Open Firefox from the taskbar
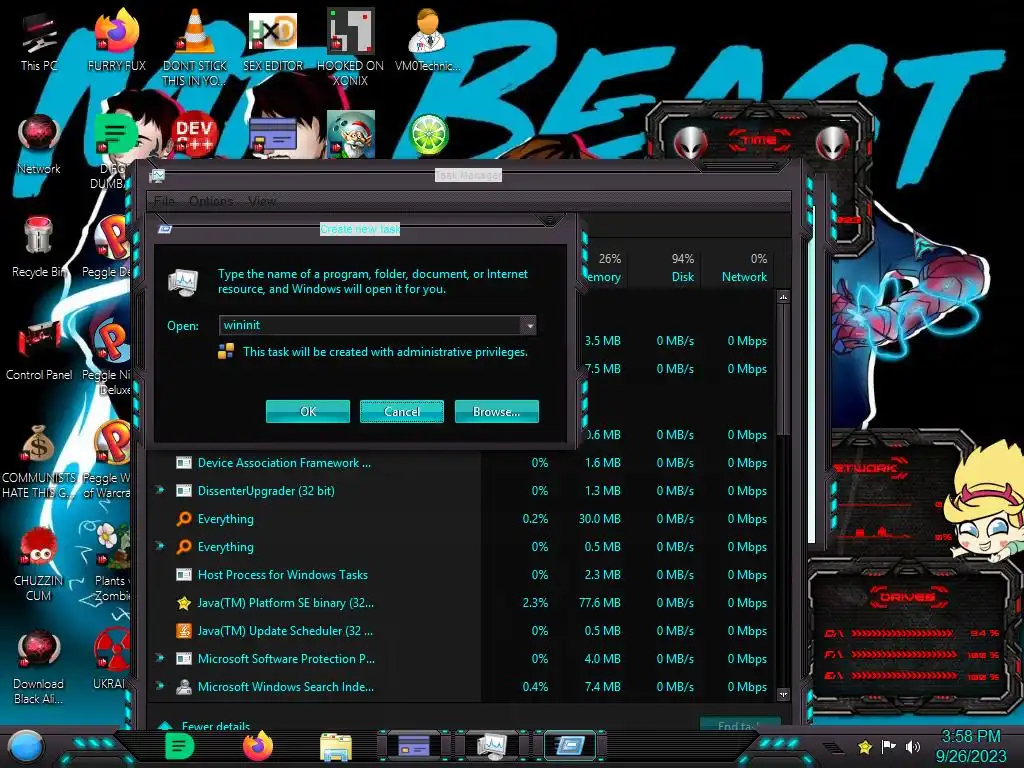Viewport: 1024px width, 768px height. point(258,746)
